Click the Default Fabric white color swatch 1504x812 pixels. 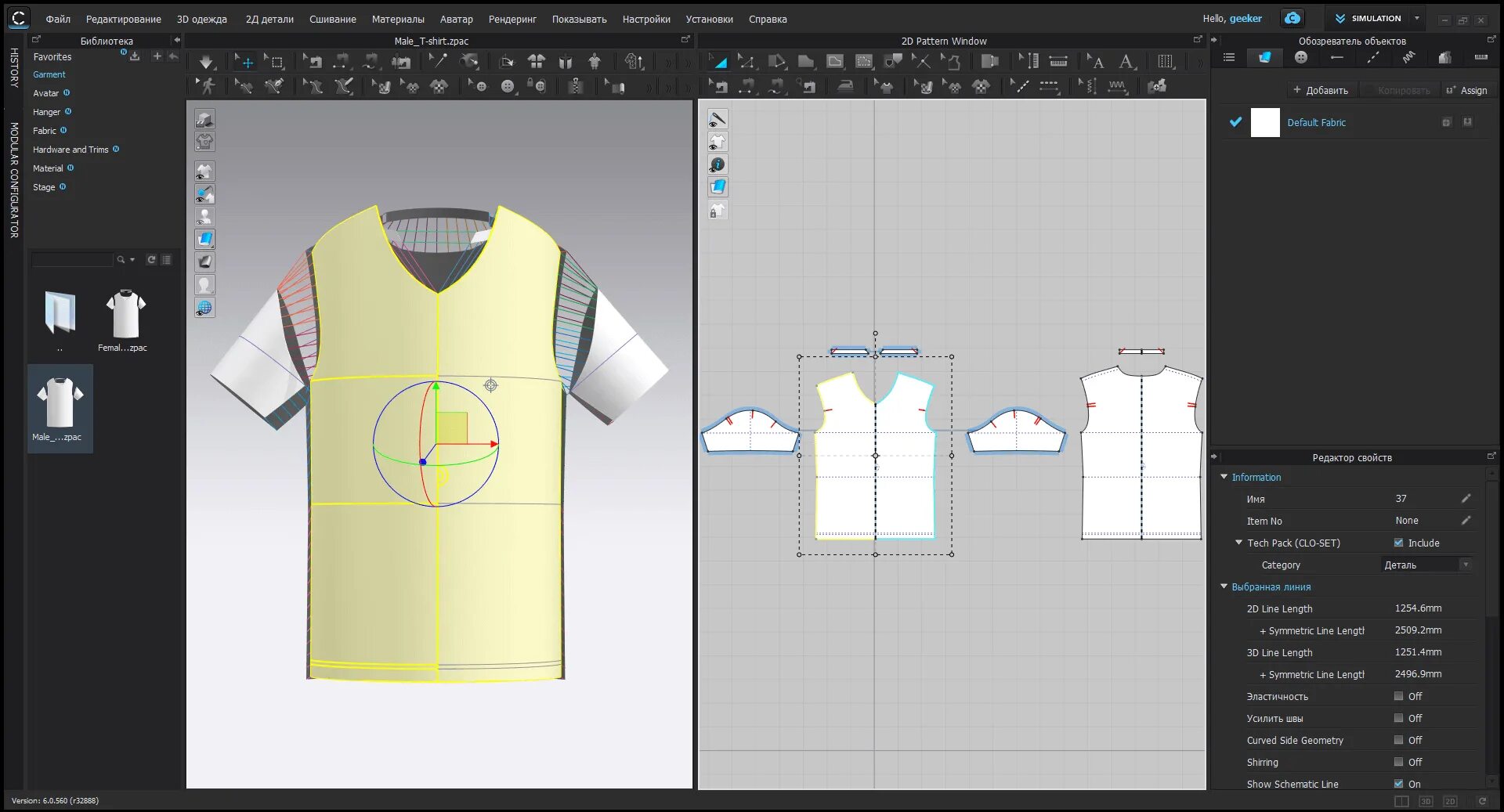pyautogui.click(x=1265, y=123)
